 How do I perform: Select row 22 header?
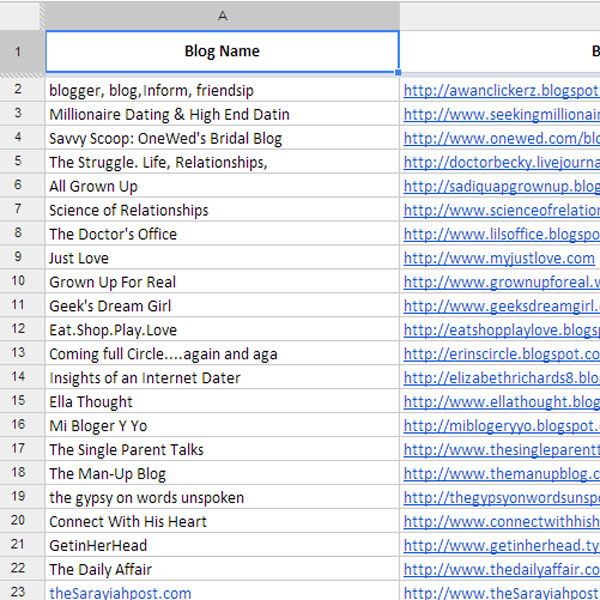pyautogui.click(x=21, y=569)
